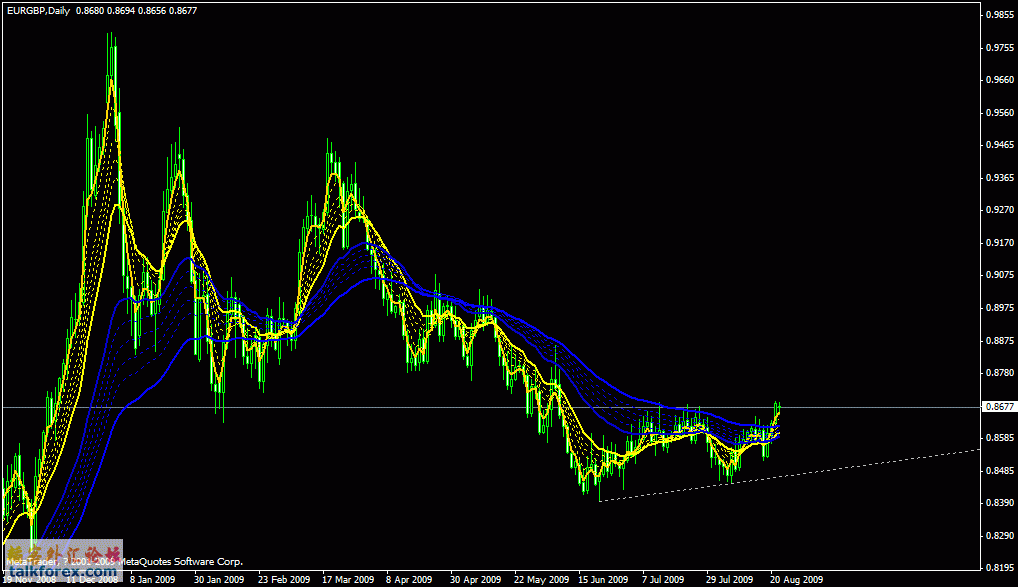Viewport: 1018px width, 587px height.
Task: Click the 29 Jul 2009 date label
Action: (x=730, y=579)
